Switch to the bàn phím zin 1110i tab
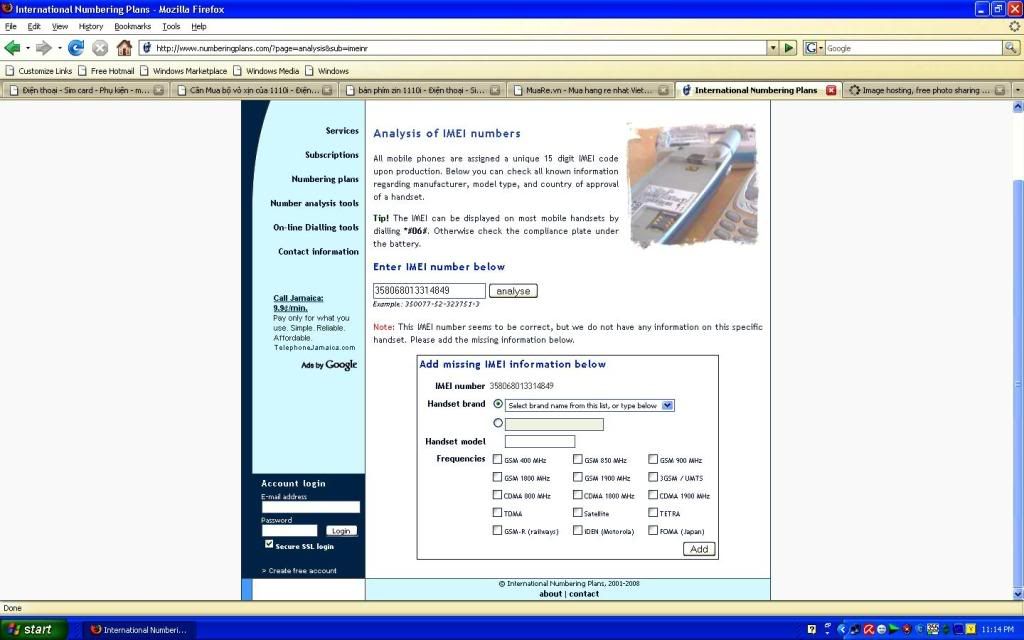 [421, 90]
